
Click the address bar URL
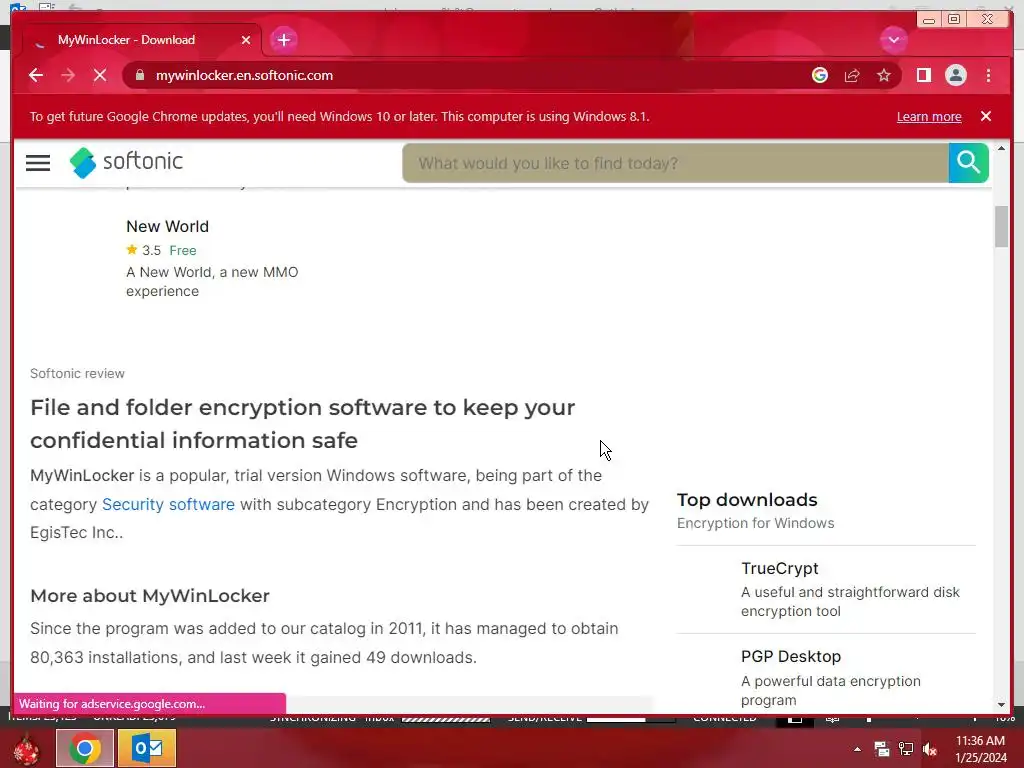coord(244,75)
